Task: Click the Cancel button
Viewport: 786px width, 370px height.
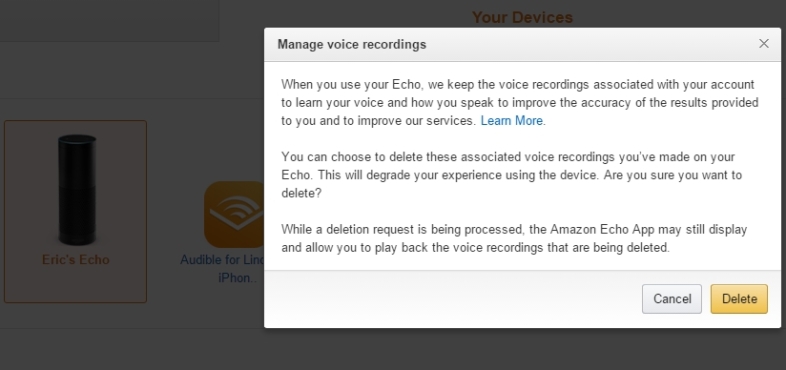Action: click(672, 299)
